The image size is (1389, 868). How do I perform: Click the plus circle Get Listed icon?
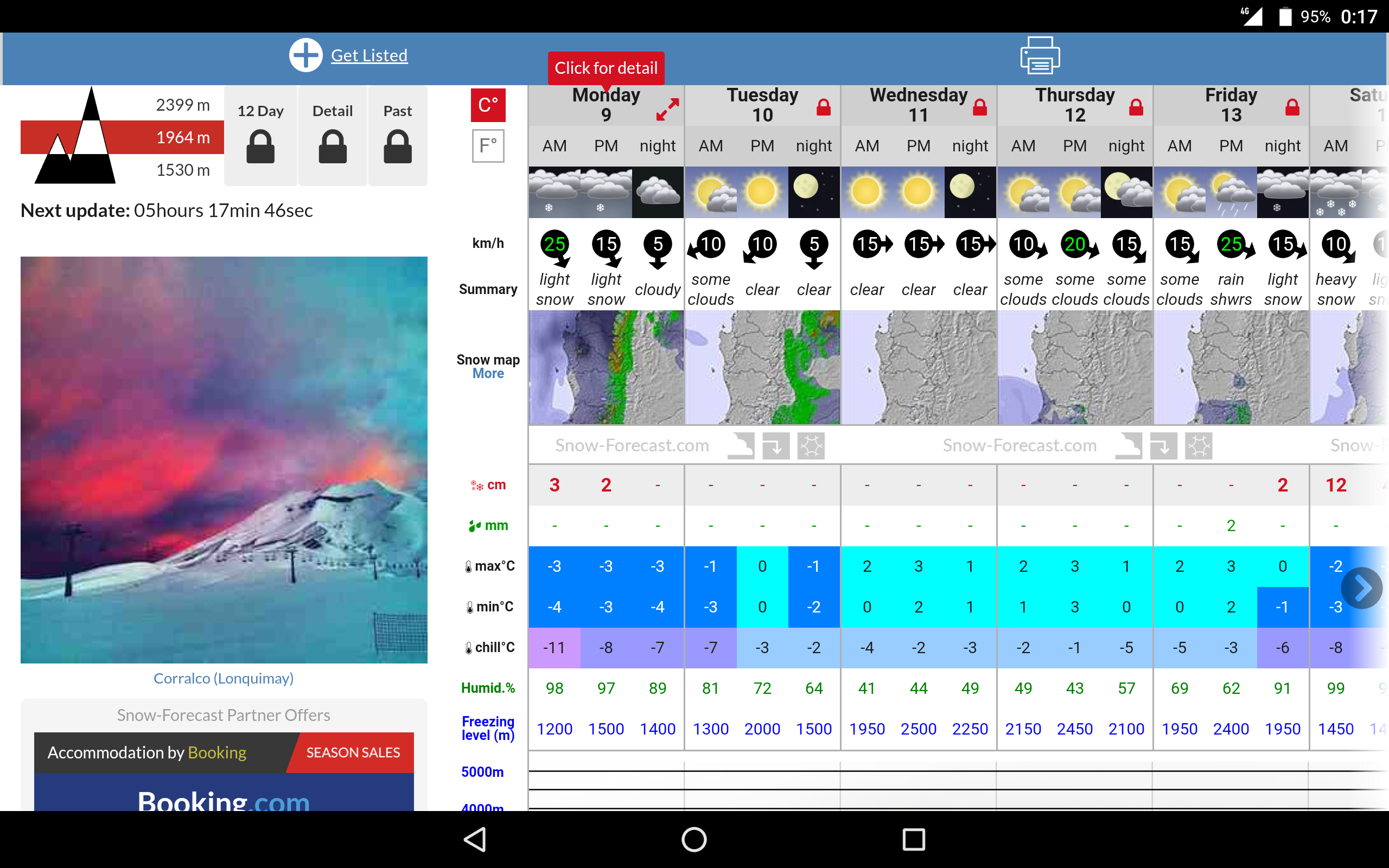(305, 55)
